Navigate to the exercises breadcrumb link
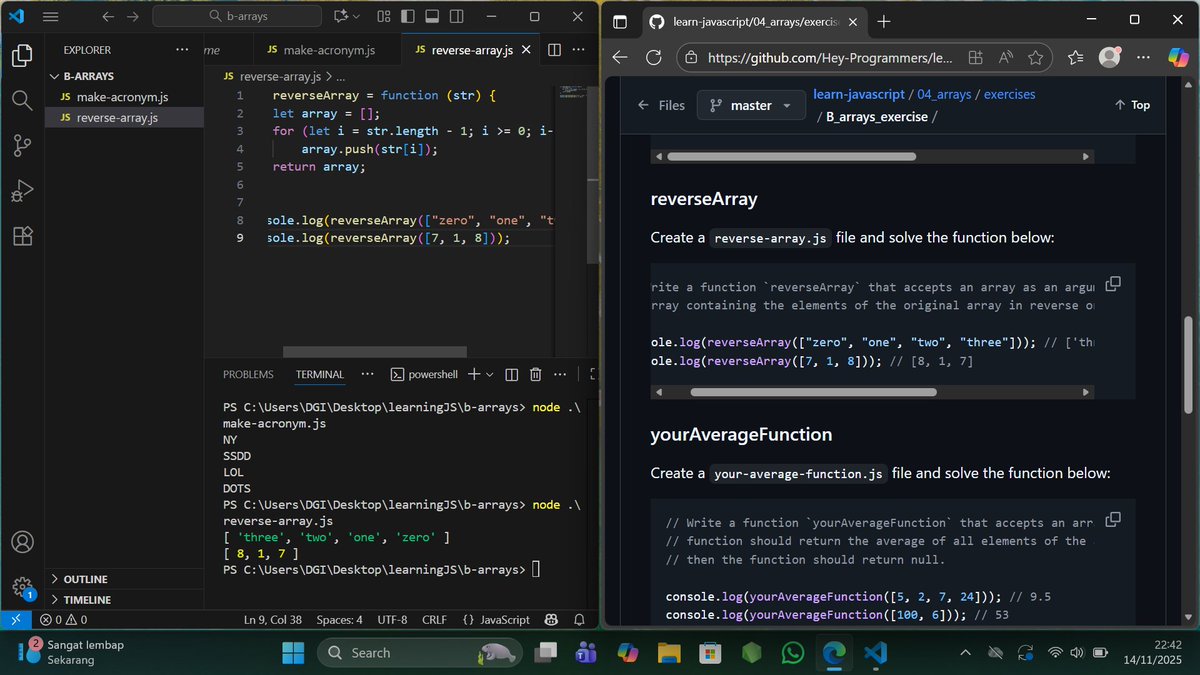Viewport: 1200px width, 675px height. tap(1009, 94)
